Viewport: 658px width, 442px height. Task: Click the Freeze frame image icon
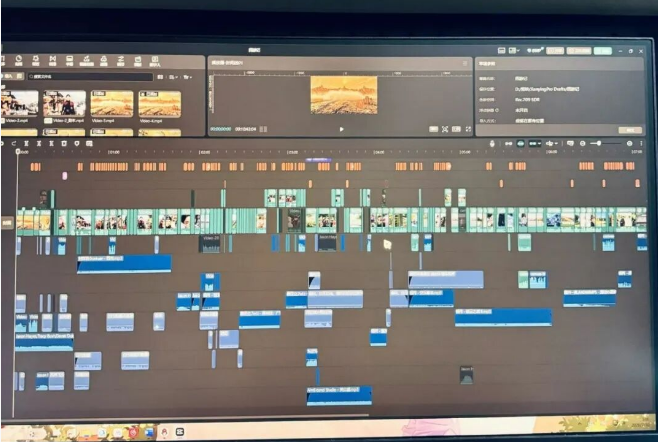click(x=89, y=144)
